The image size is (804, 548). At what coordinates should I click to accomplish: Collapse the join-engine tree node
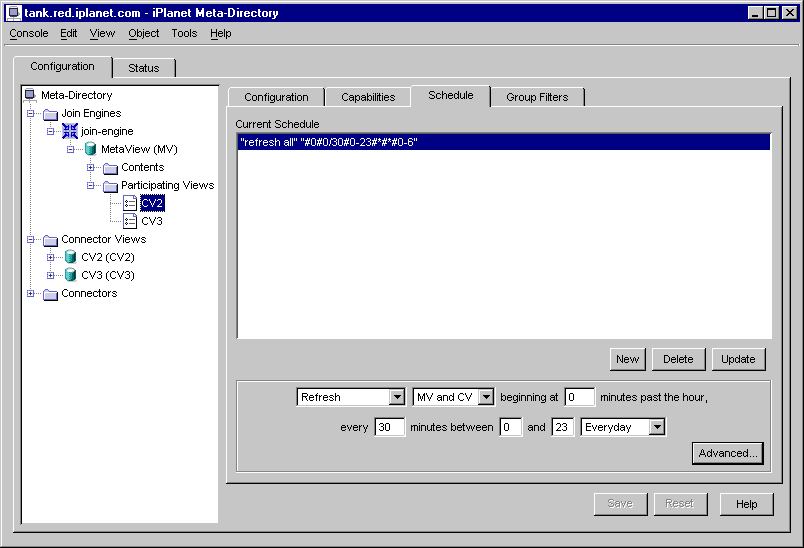click(50, 131)
